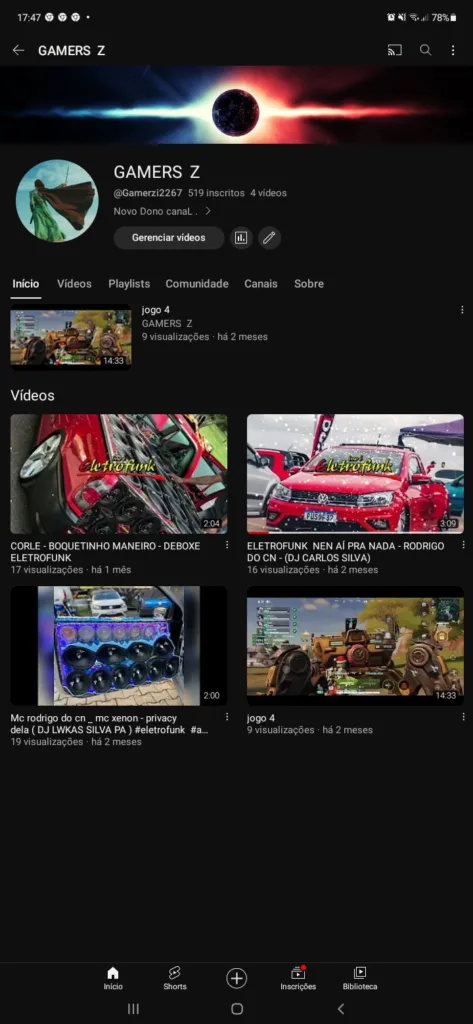Open channel analytics bar chart icon
The height and width of the screenshot is (1024, 473).
point(241,238)
